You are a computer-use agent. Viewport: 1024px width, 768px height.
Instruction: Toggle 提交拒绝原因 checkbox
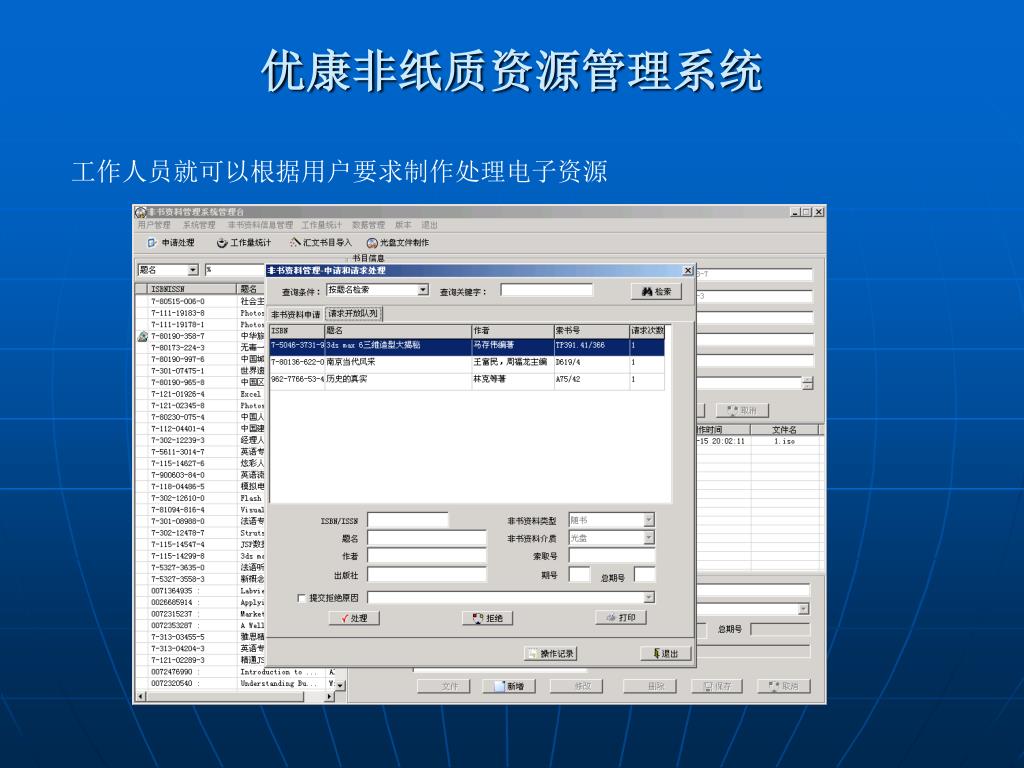point(301,598)
